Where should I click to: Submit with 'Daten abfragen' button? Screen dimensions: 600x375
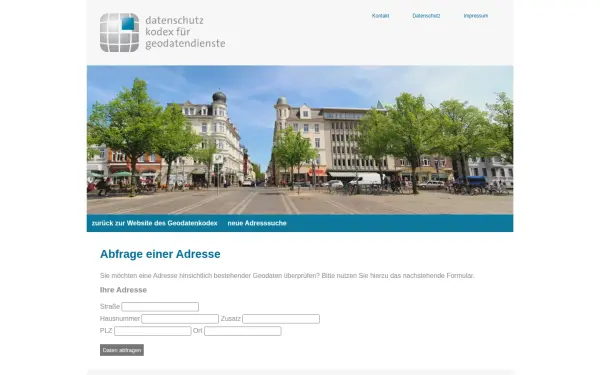pos(122,350)
